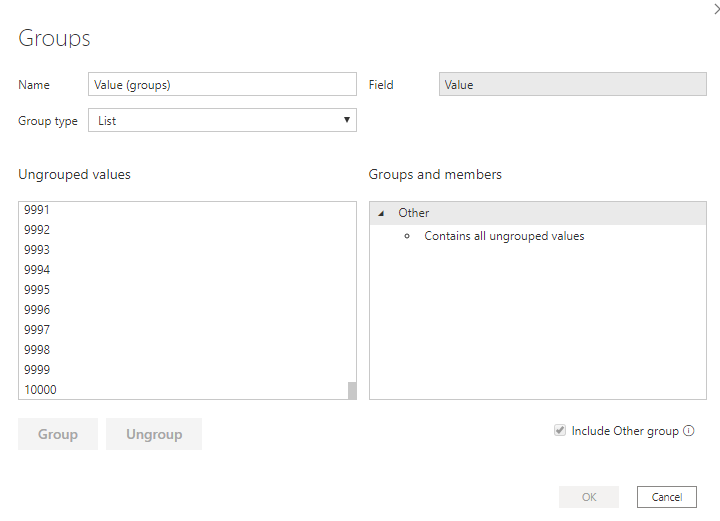This screenshot has width=720, height=521.
Task: Select value 9996 in ungrouped list
Action: point(37,310)
